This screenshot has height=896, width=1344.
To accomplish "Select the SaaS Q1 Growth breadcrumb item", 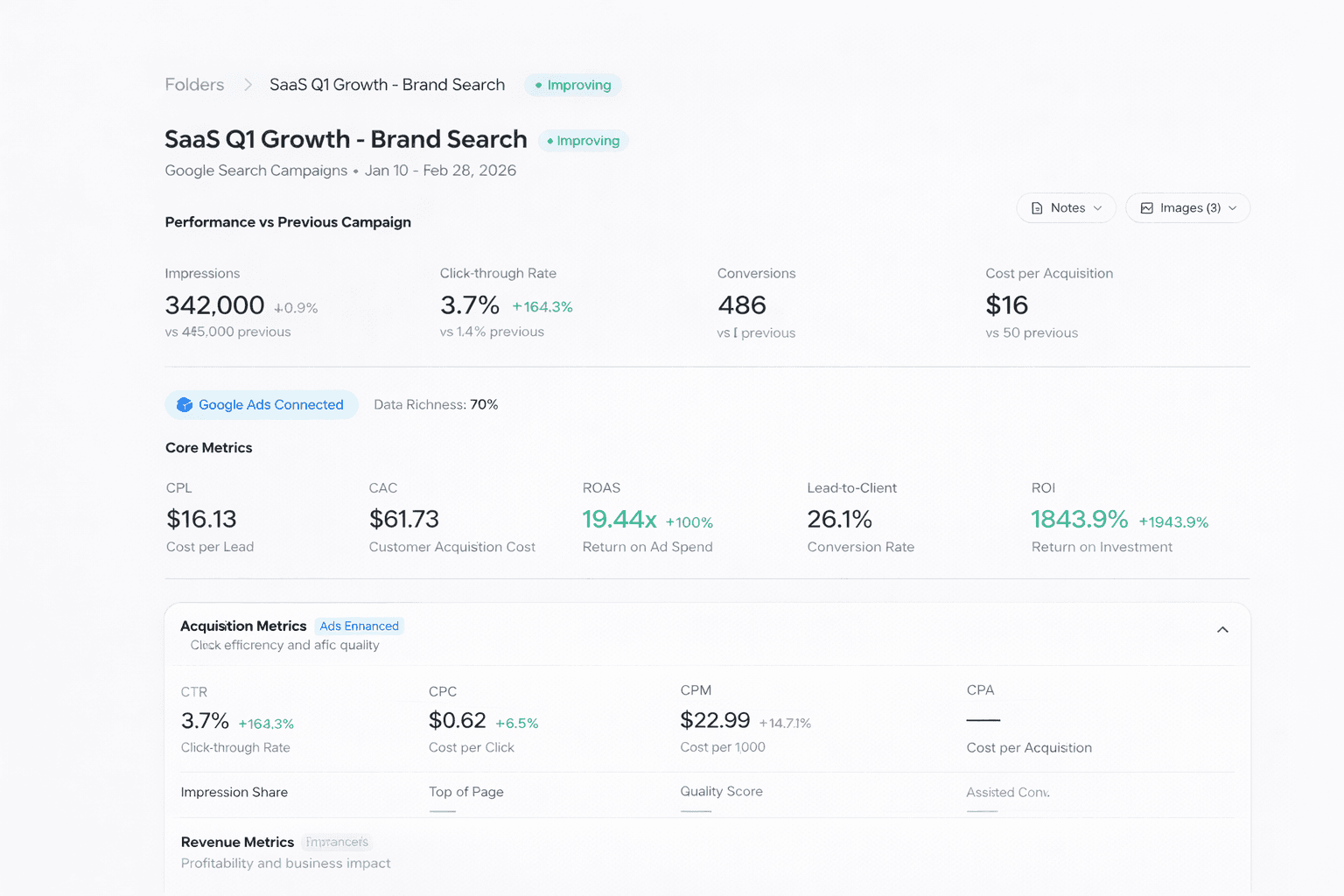I will pos(387,85).
